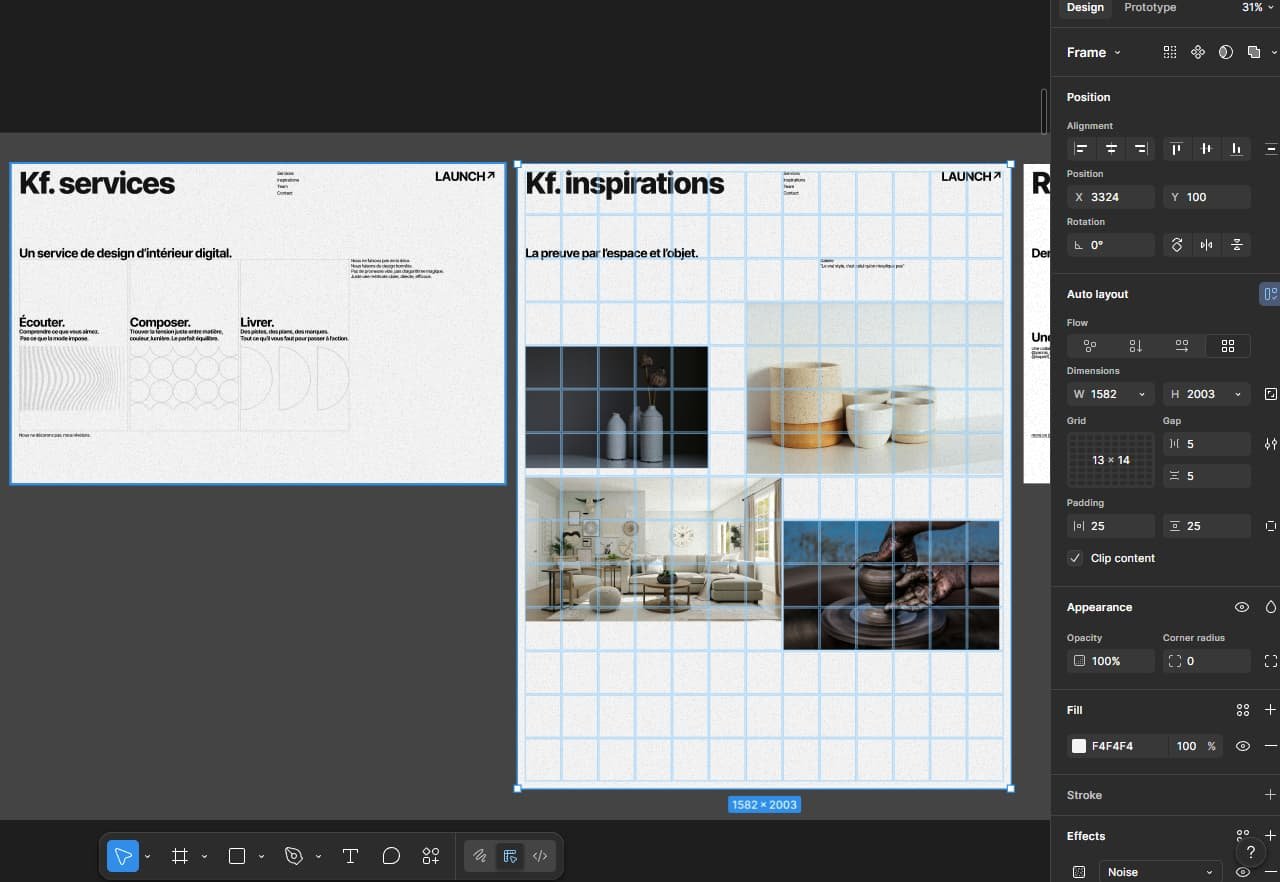
Task: Open the Actions components tool
Action: 431,856
